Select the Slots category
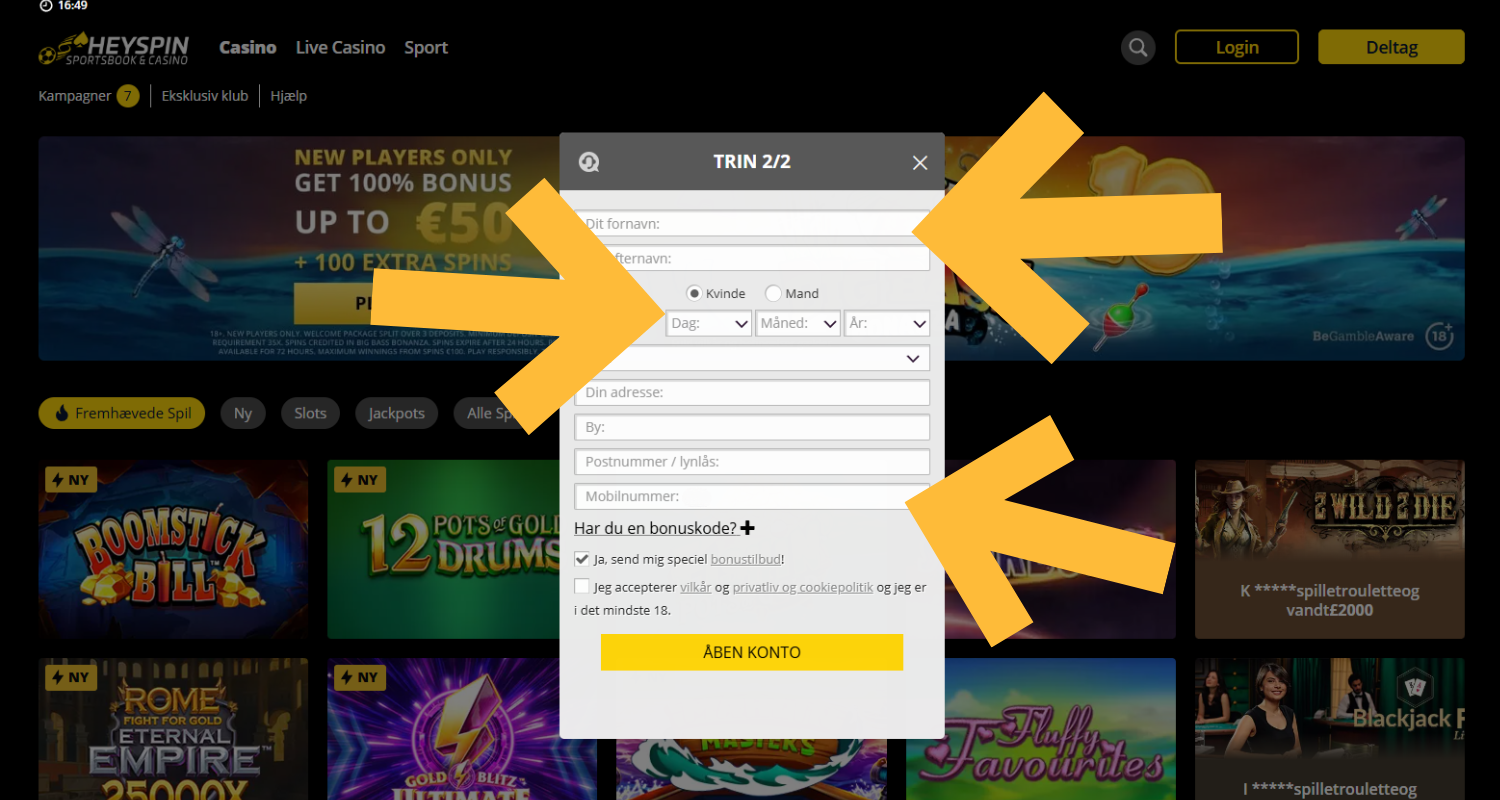 (310, 413)
